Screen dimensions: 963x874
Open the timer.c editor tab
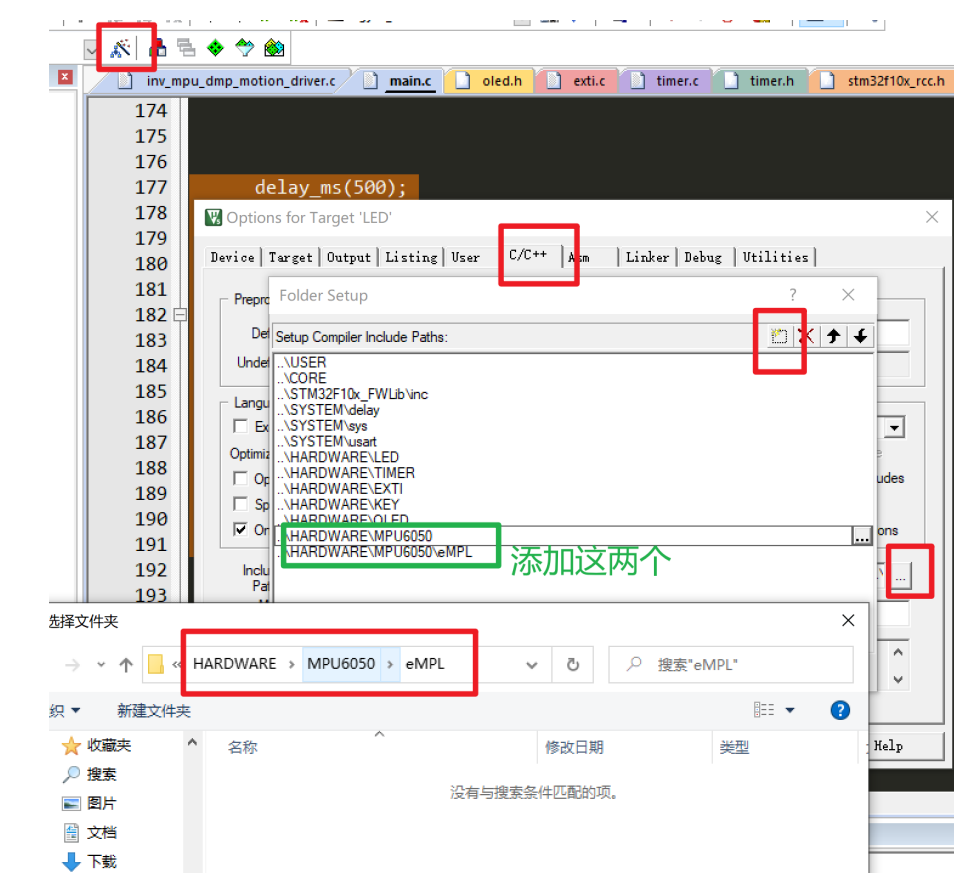pos(668,81)
